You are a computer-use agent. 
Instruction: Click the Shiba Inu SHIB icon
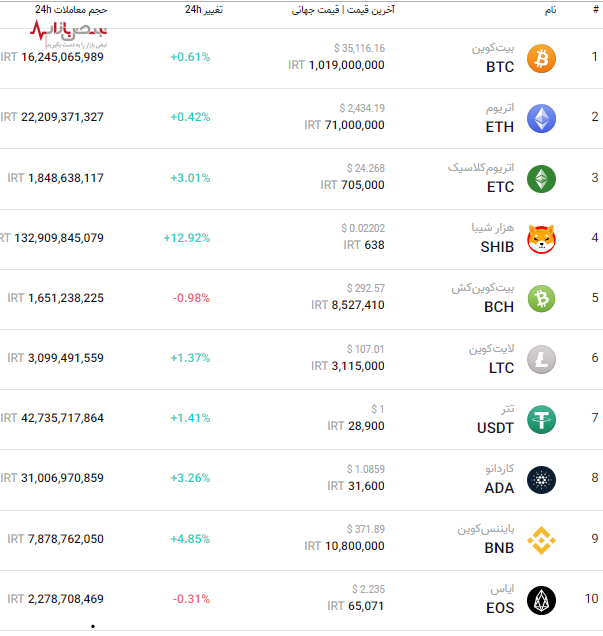click(541, 238)
